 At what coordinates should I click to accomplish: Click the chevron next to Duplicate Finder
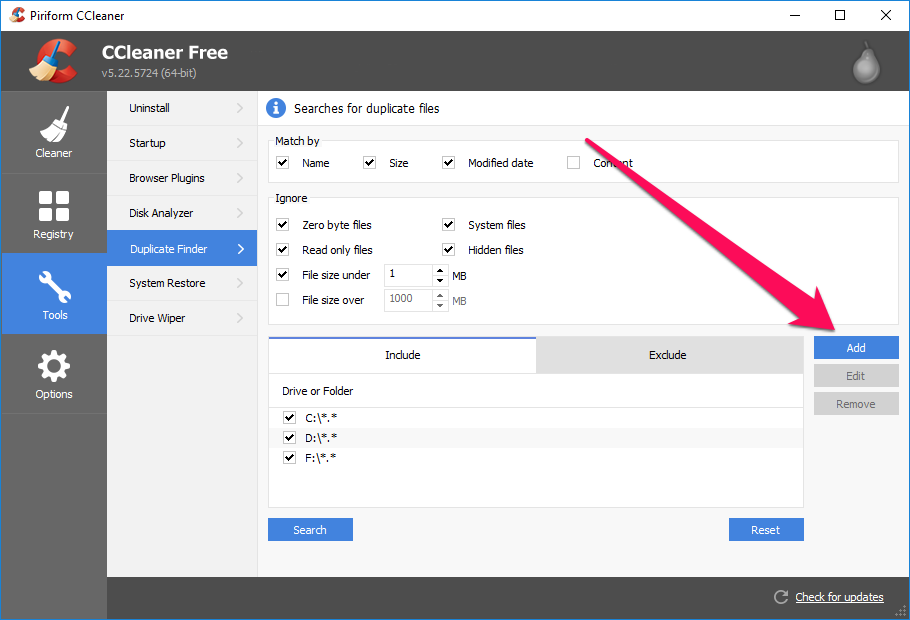241,248
